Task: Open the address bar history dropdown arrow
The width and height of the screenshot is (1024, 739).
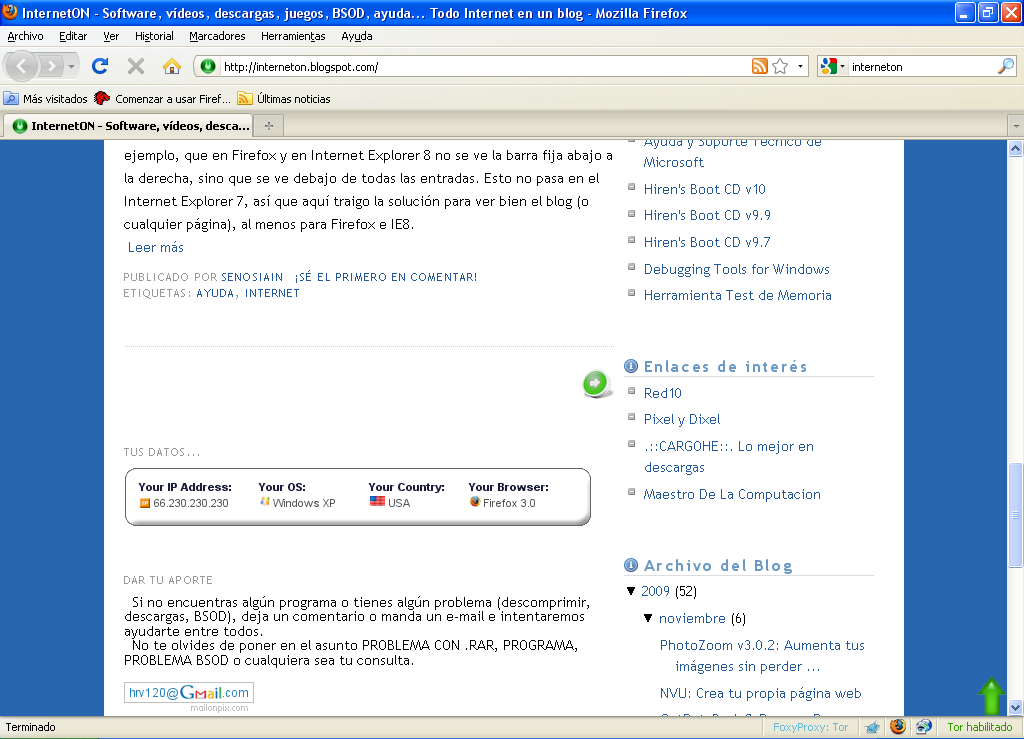Action: (x=800, y=66)
